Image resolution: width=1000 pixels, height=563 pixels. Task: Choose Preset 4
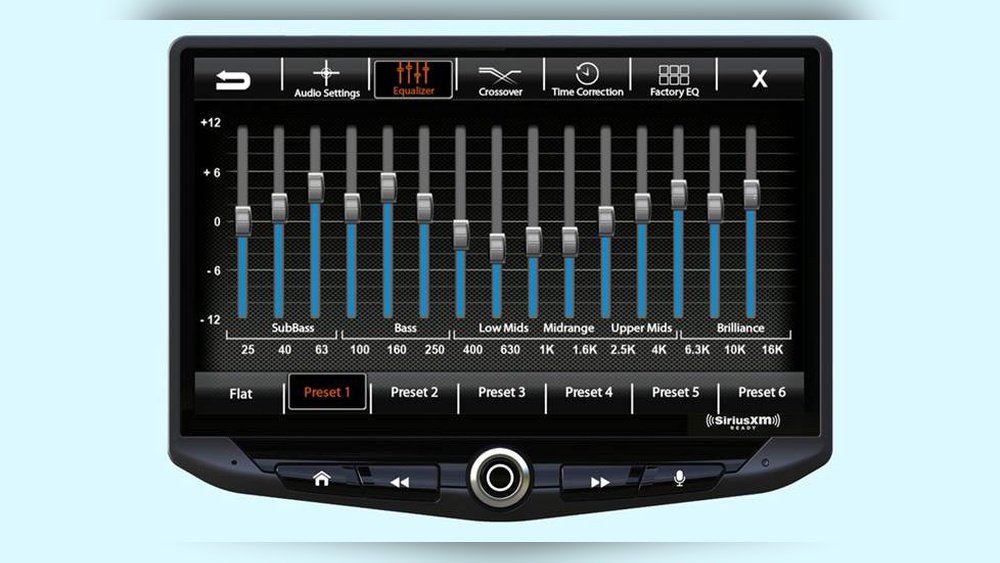pyautogui.click(x=589, y=392)
